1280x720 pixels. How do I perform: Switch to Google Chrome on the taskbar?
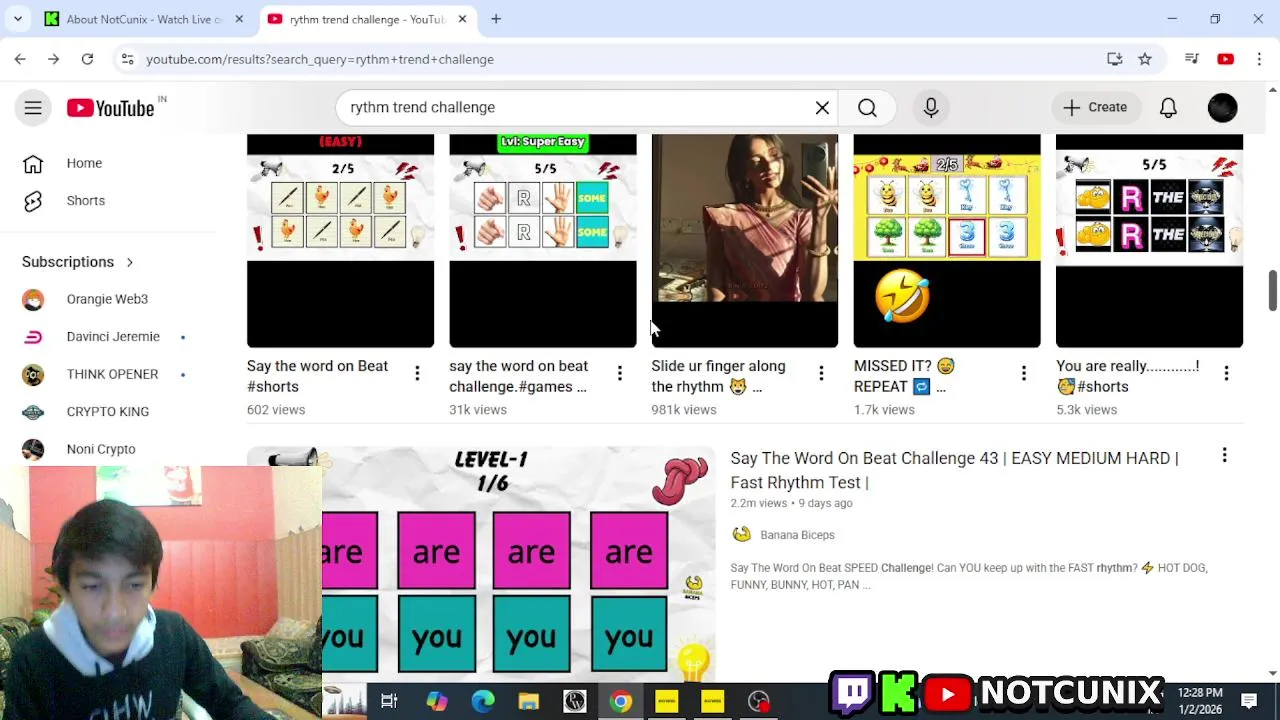click(x=621, y=701)
